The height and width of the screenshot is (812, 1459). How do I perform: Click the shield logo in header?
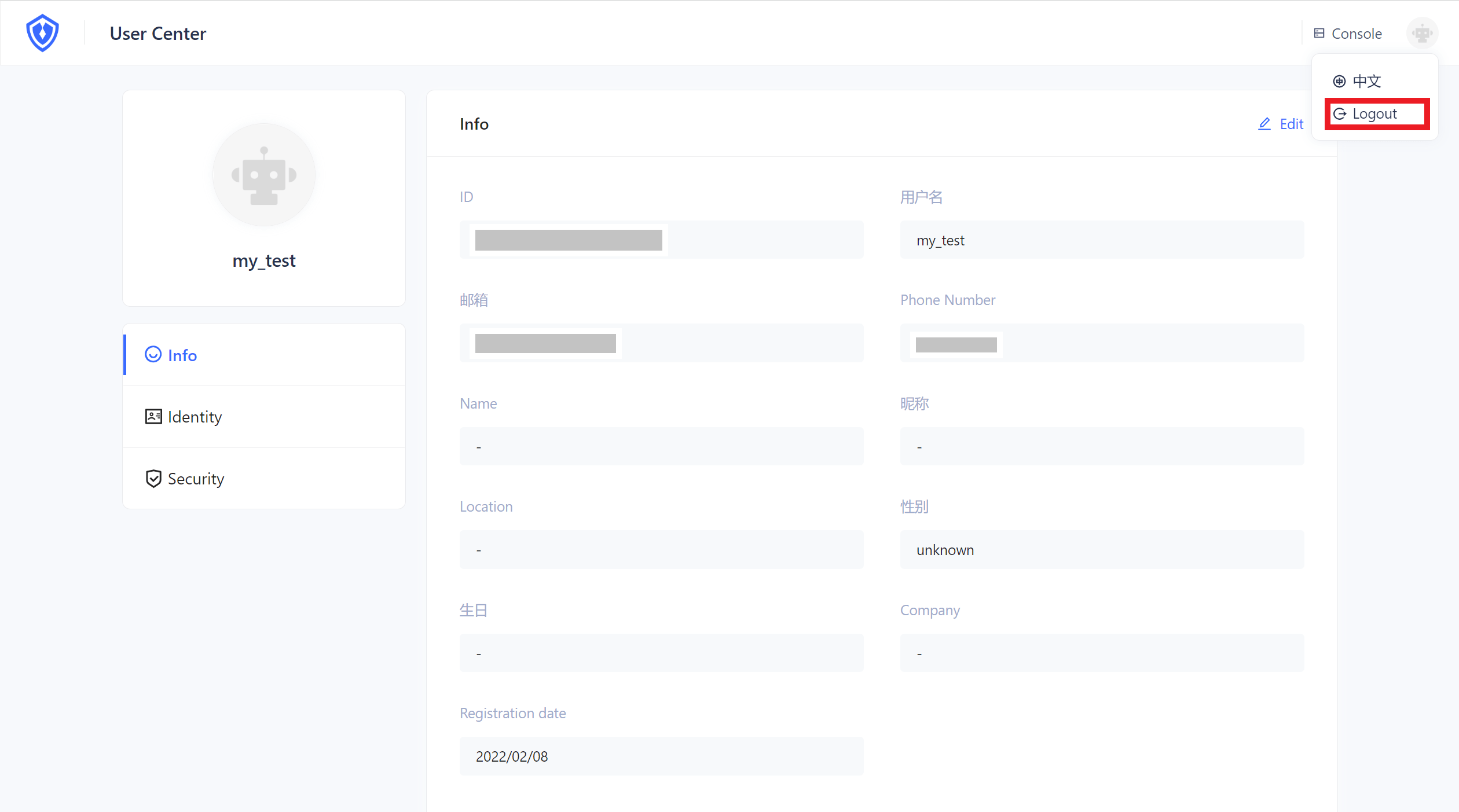[42, 33]
